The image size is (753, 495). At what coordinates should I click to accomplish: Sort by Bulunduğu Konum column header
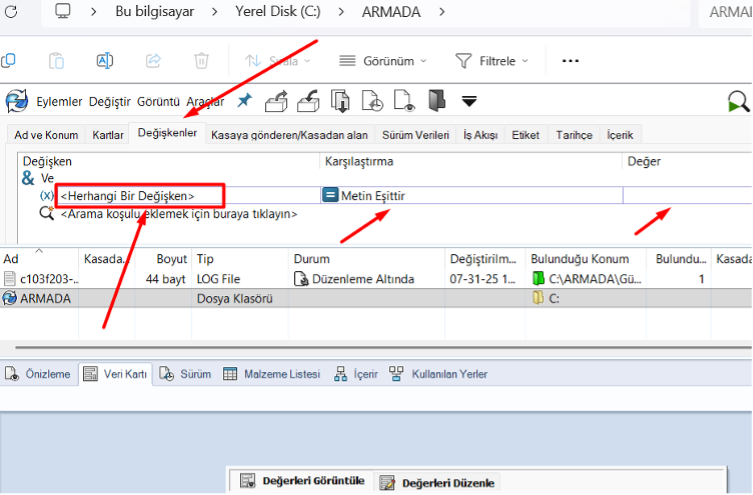coord(586,259)
